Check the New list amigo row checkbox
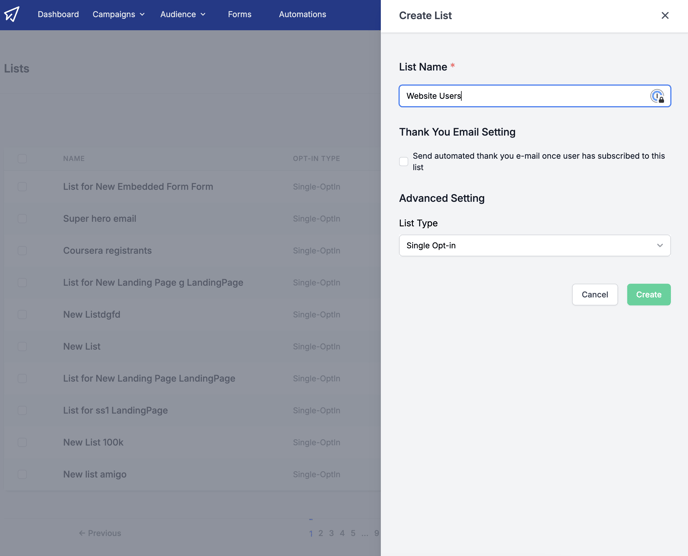688x556 pixels. click(22, 474)
